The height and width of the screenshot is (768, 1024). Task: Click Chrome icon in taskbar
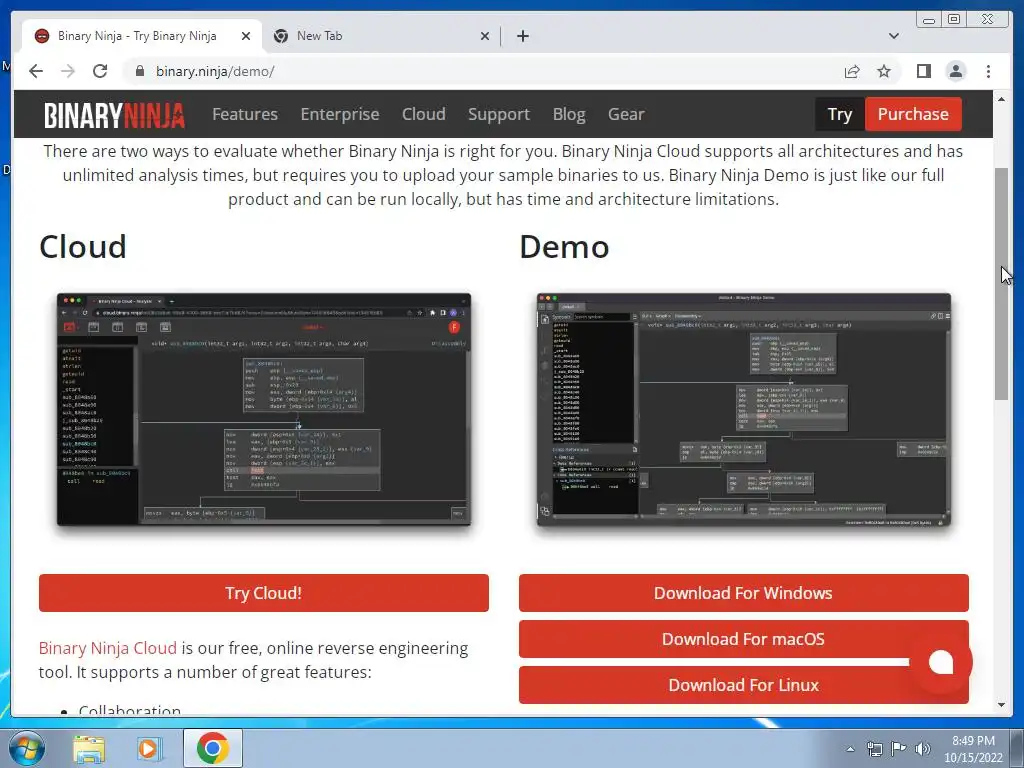(x=212, y=748)
